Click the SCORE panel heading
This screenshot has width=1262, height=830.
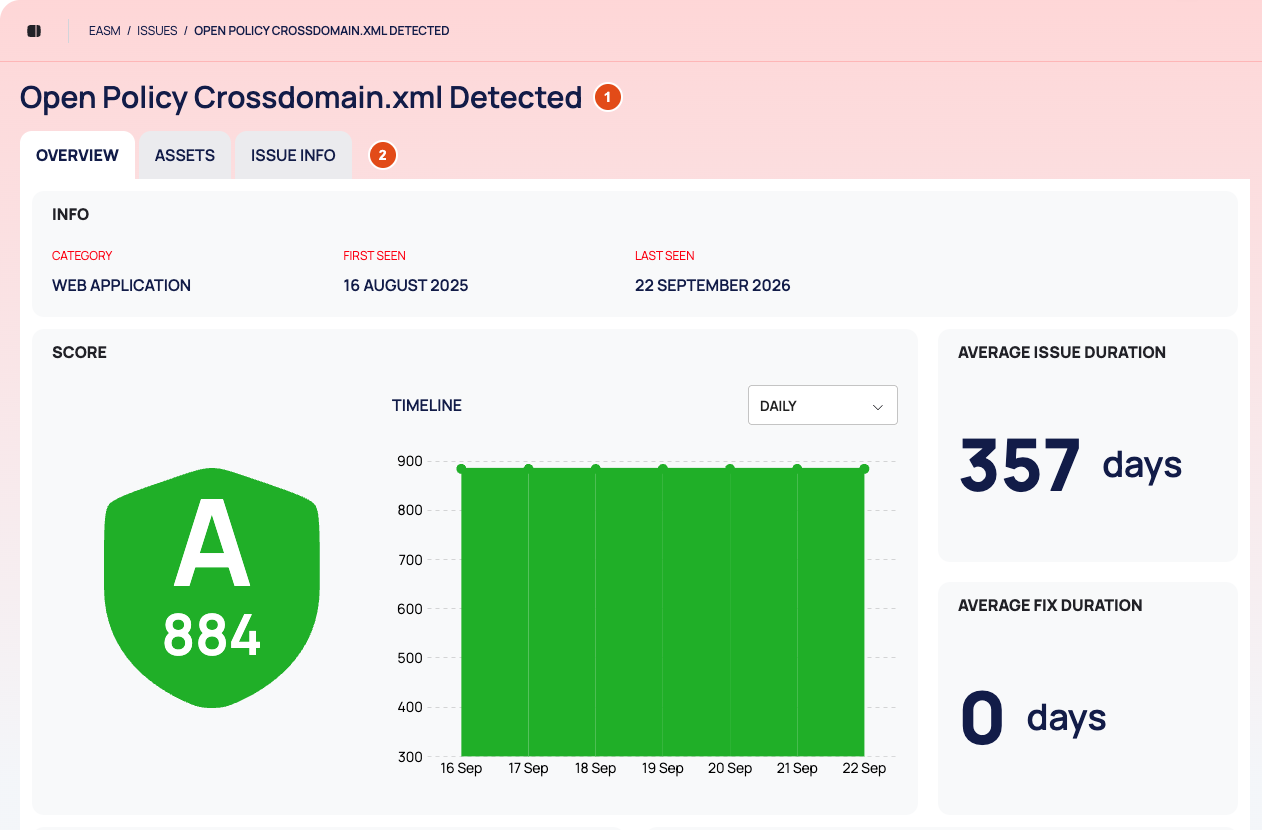tap(79, 352)
